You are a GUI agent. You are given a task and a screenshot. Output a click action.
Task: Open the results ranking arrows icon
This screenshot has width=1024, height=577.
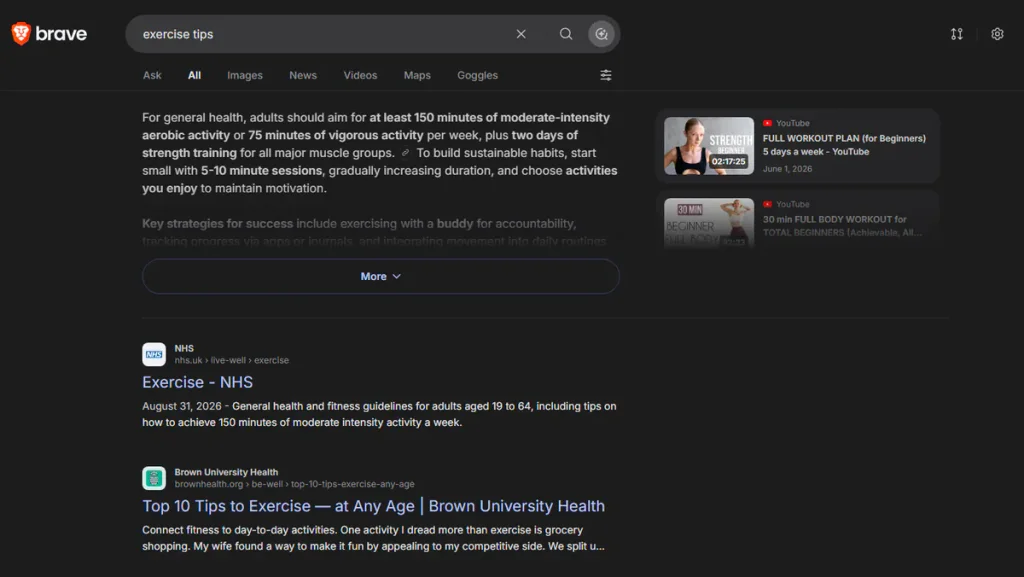click(x=956, y=34)
